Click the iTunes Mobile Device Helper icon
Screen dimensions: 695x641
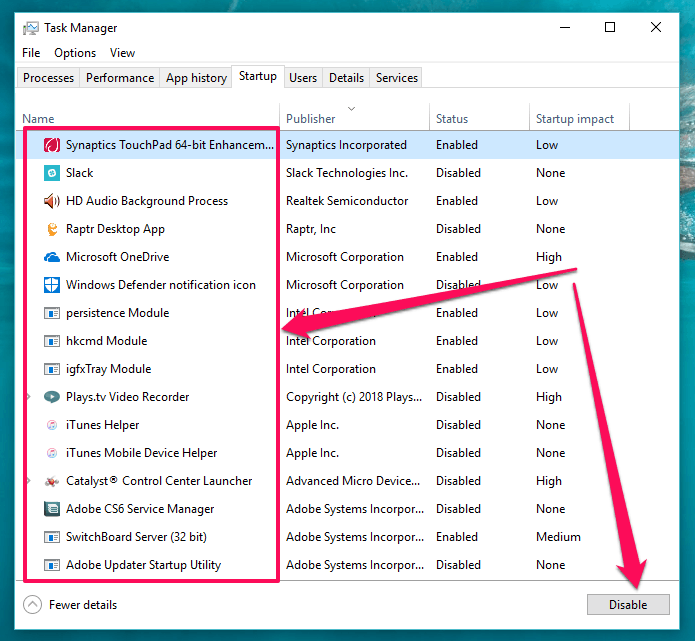[52, 453]
